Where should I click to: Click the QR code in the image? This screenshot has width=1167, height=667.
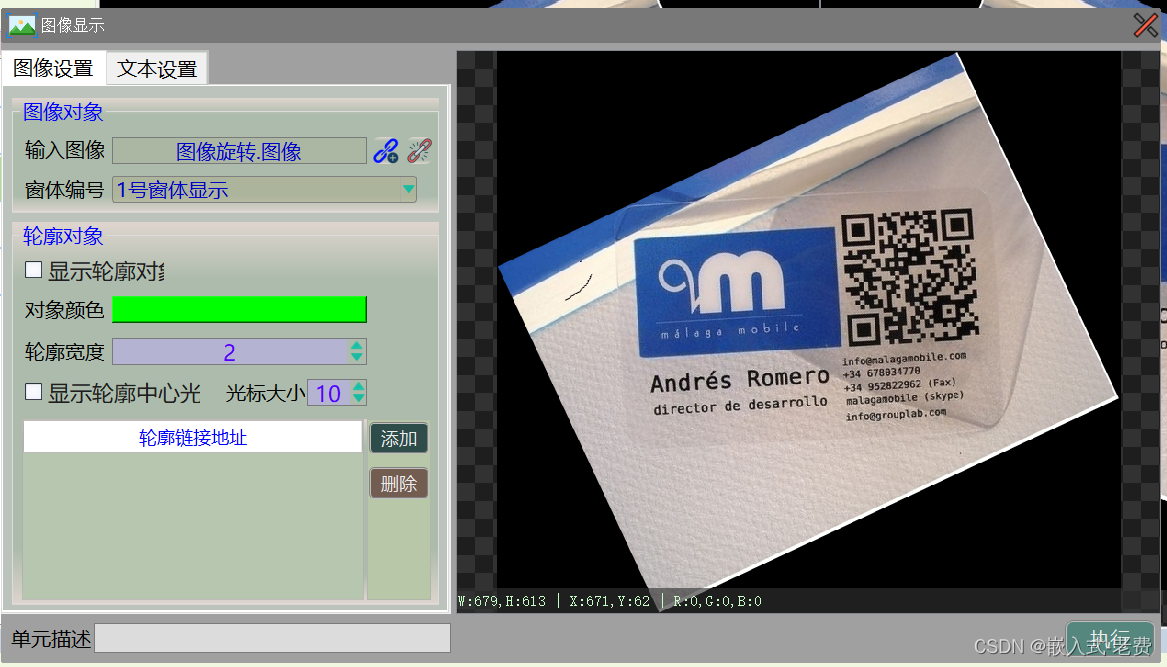pyautogui.click(x=910, y=276)
